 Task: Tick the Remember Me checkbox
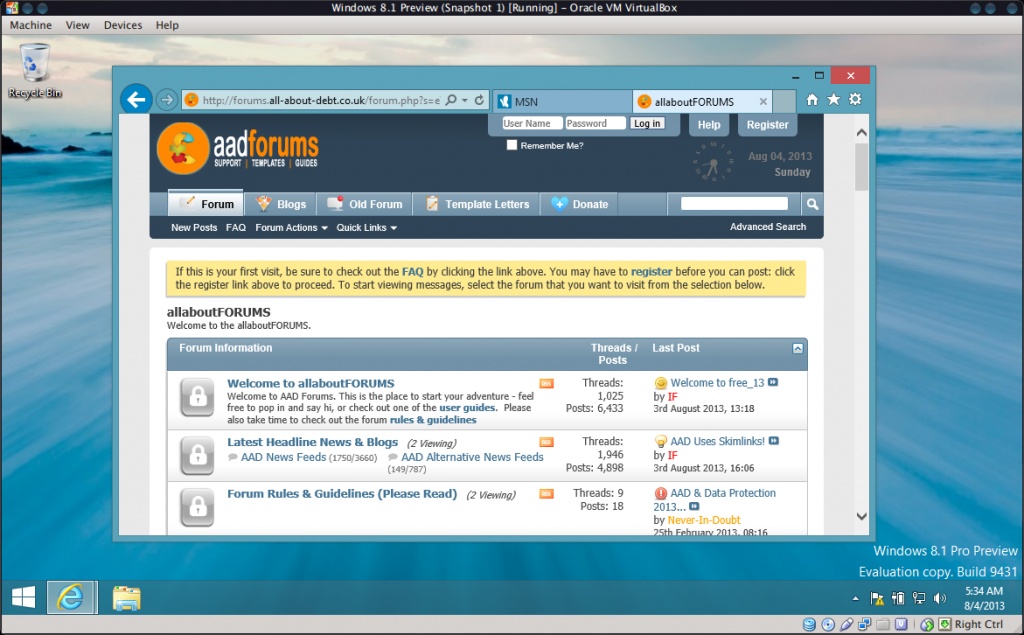point(512,145)
